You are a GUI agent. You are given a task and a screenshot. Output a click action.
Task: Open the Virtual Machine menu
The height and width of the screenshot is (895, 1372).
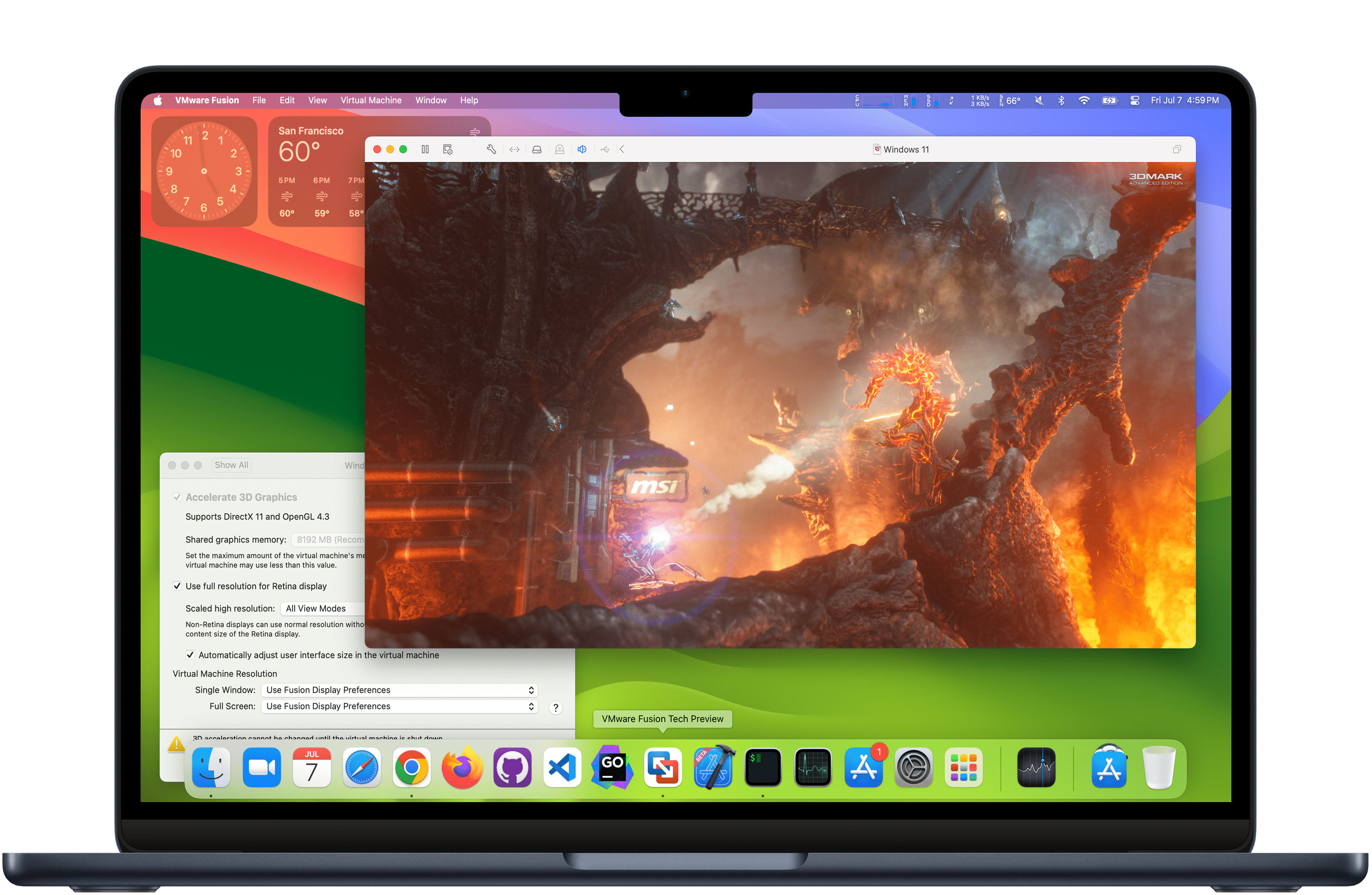pos(371,100)
